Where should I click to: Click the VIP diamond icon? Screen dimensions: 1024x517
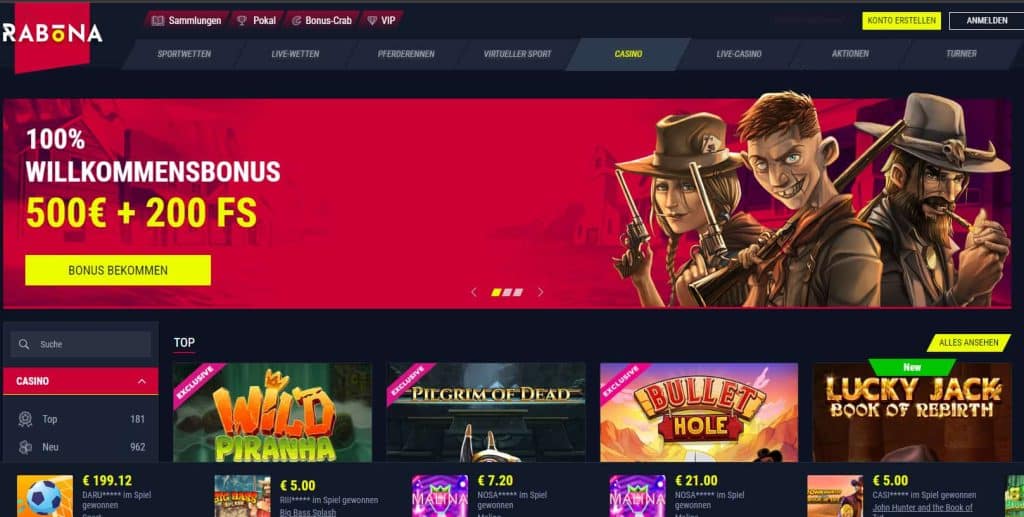372,20
